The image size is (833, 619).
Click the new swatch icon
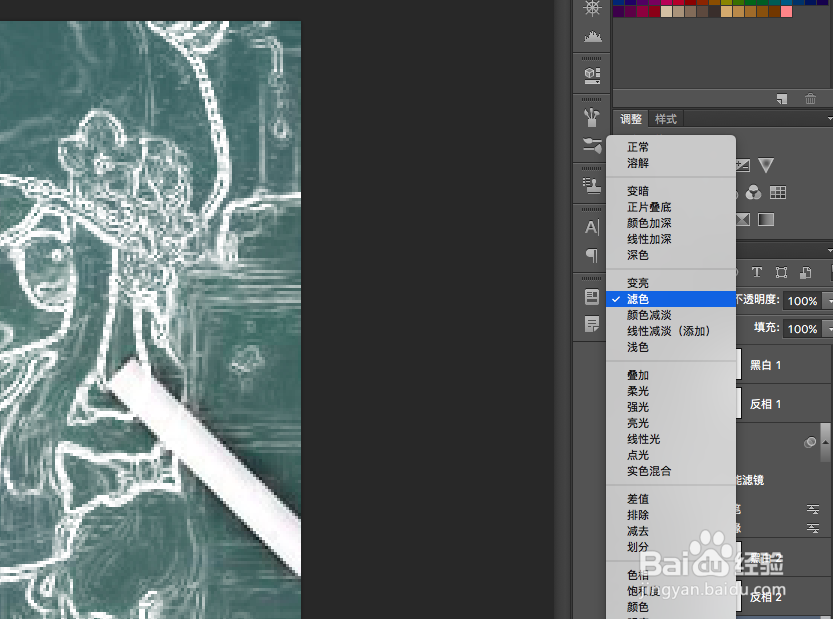coord(781,99)
